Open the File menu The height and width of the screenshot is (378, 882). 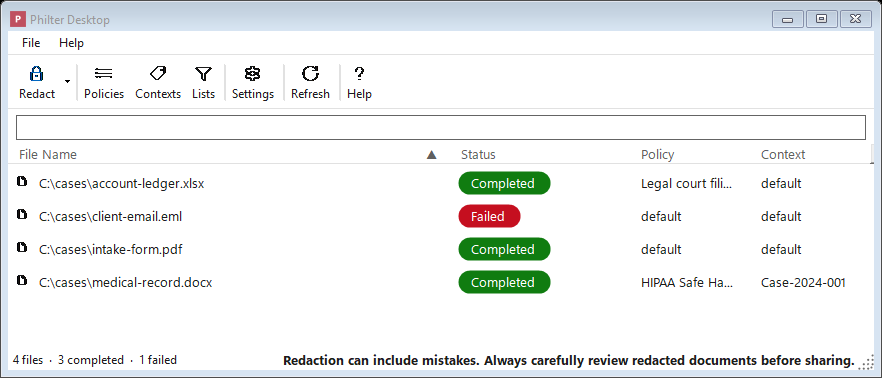click(31, 43)
